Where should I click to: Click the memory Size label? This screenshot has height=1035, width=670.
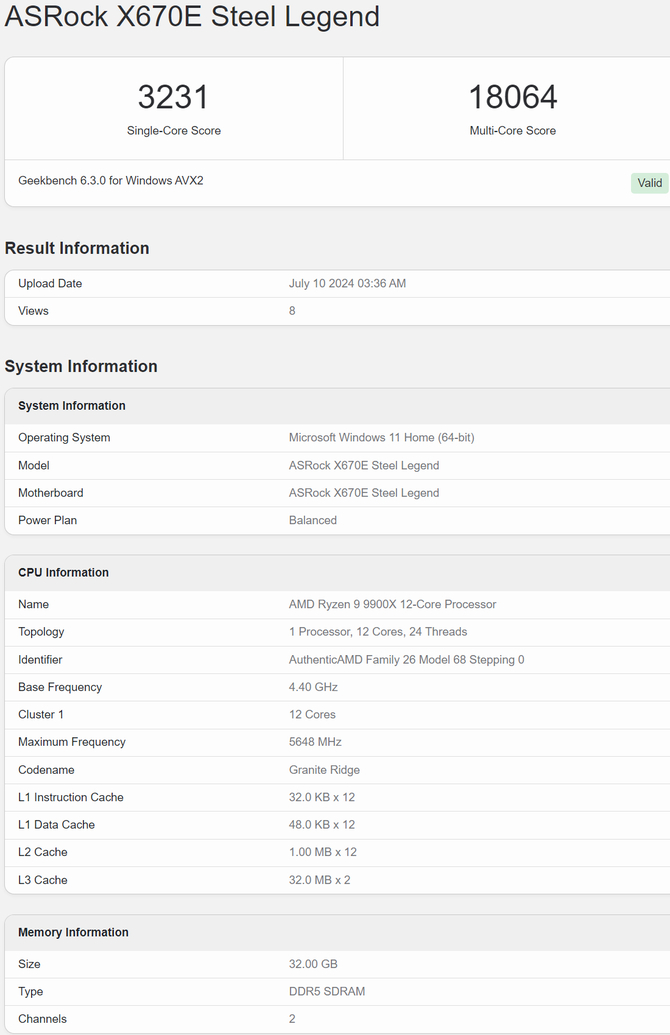click(29, 964)
